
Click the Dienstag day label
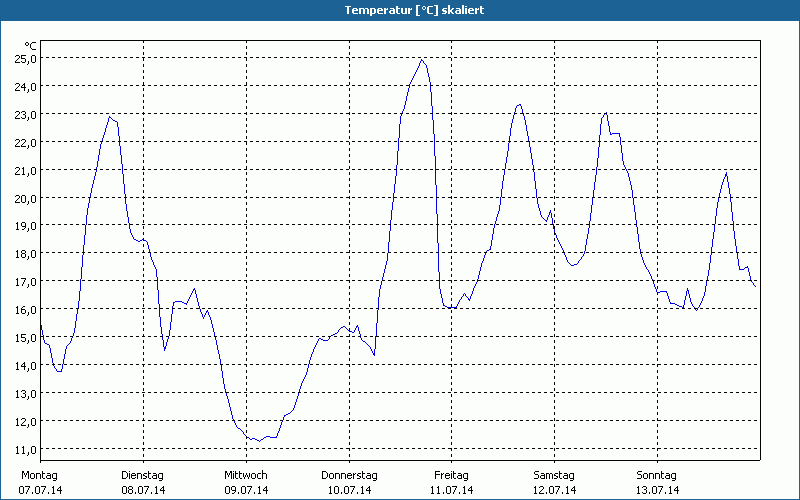pos(142,476)
